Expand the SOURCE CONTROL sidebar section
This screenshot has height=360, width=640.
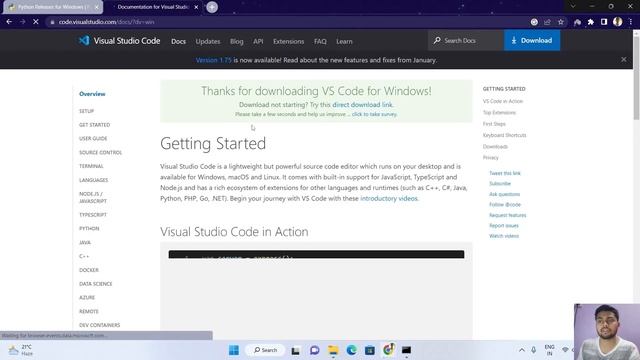tap(100, 153)
